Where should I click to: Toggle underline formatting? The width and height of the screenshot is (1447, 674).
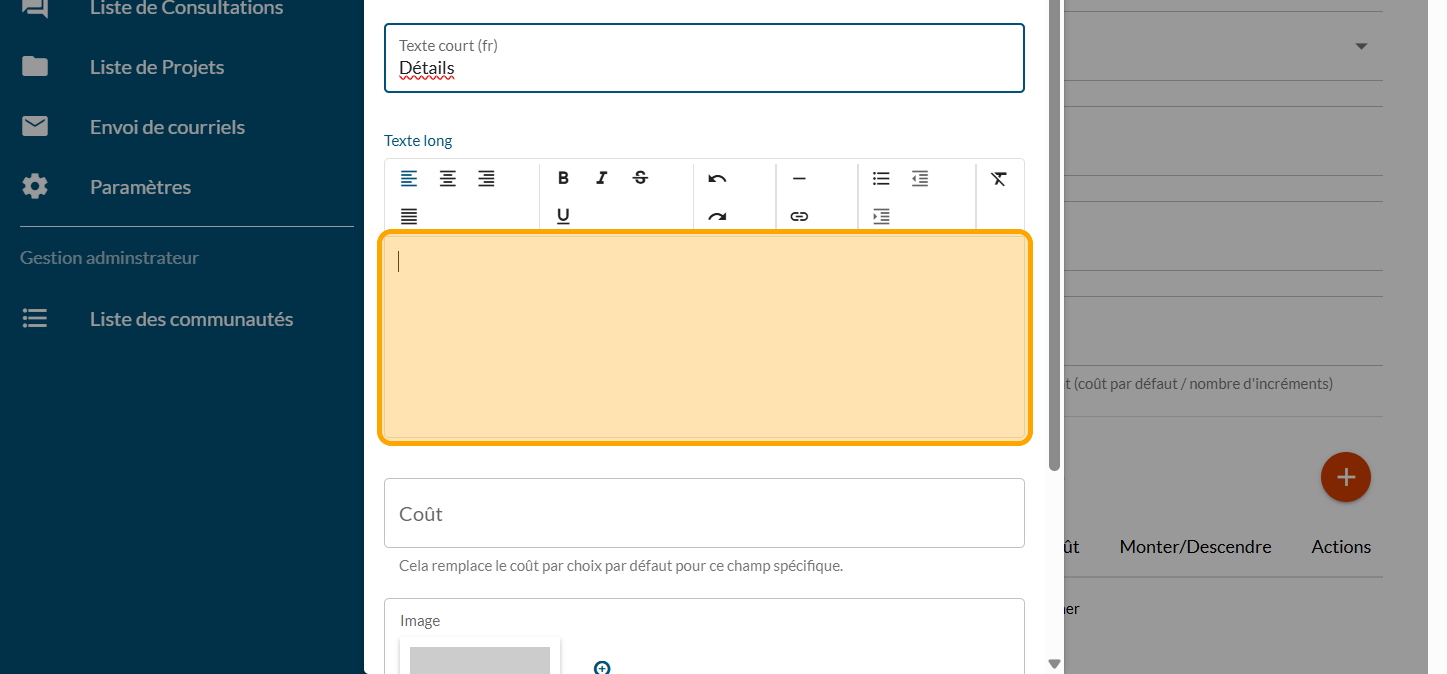point(563,216)
